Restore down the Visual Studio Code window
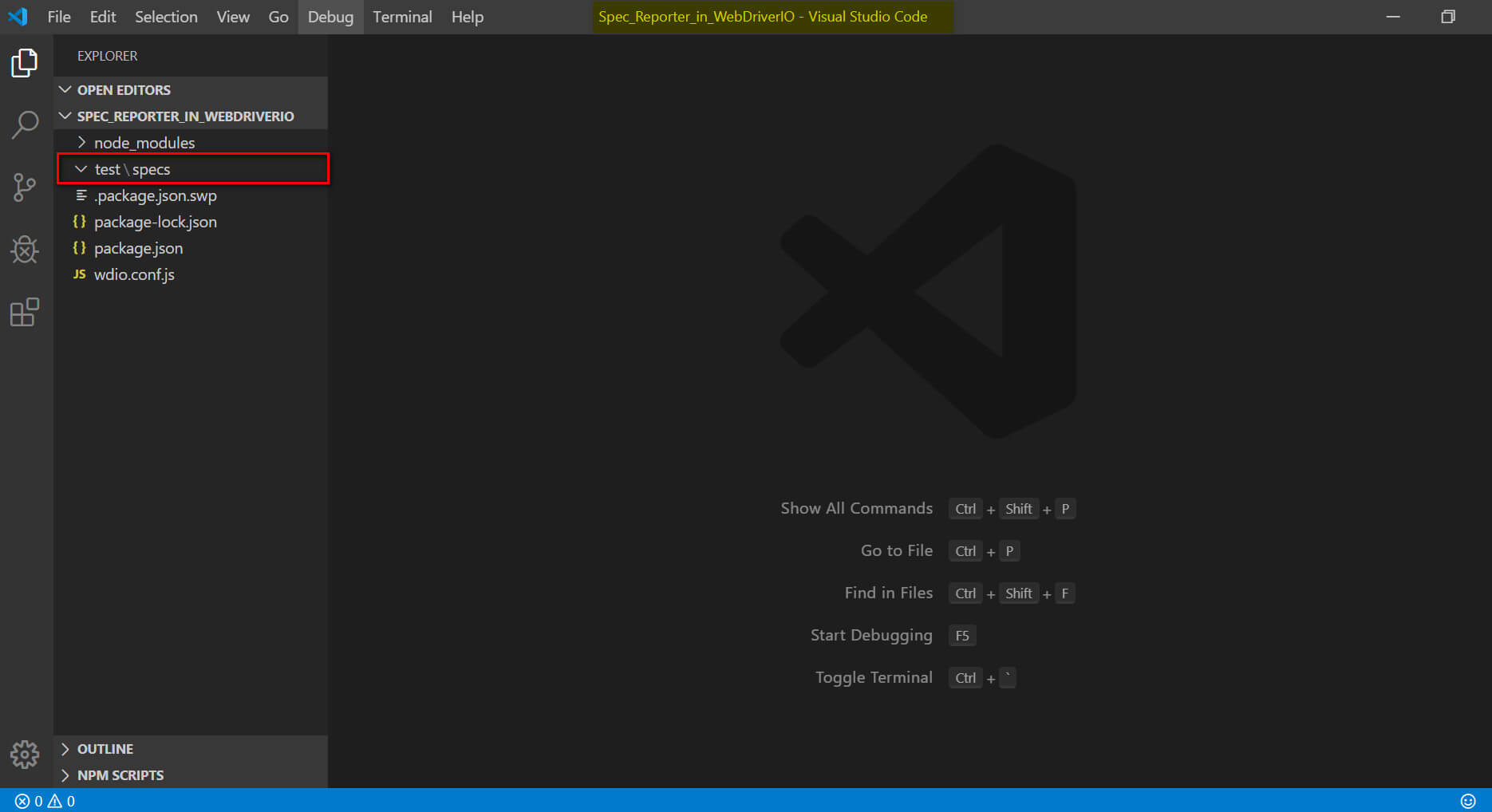The height and width of the screenshot is (812, 1492). pyautogui.click(x=1448, y=17)
